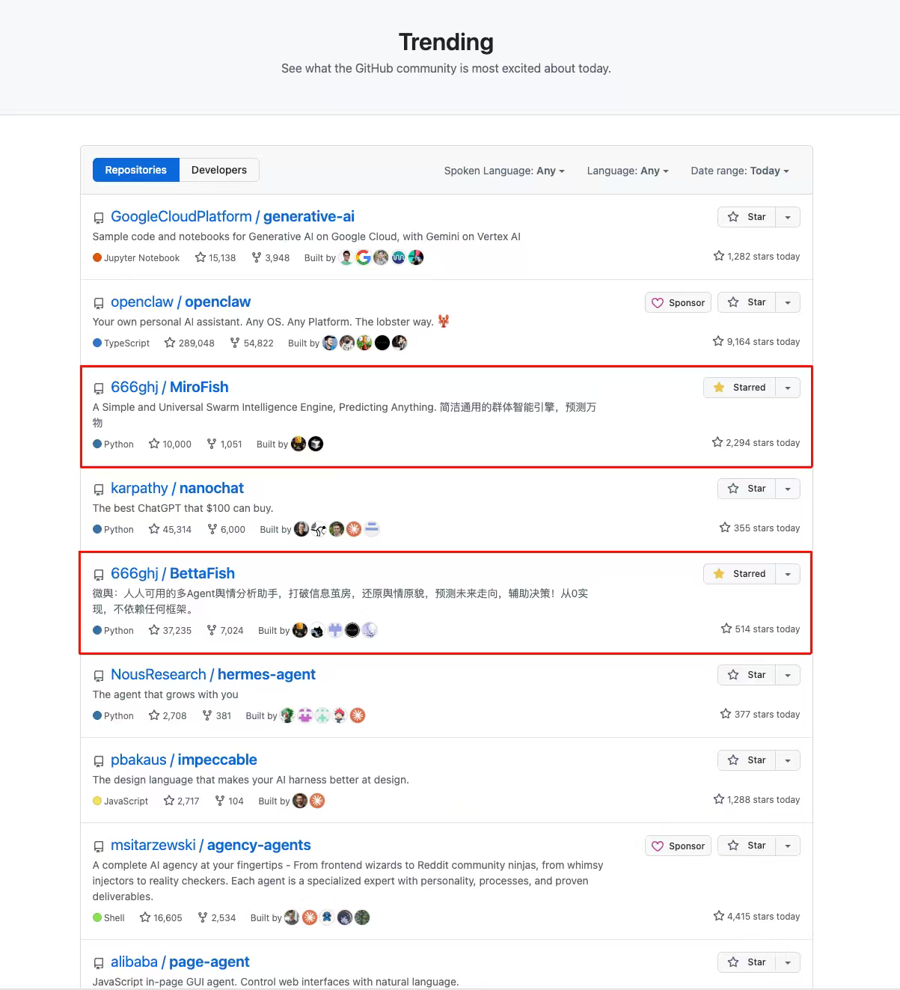Click star count icon for generative-ai repository
This screenshot has width=900, height=990.
[200, 258]
